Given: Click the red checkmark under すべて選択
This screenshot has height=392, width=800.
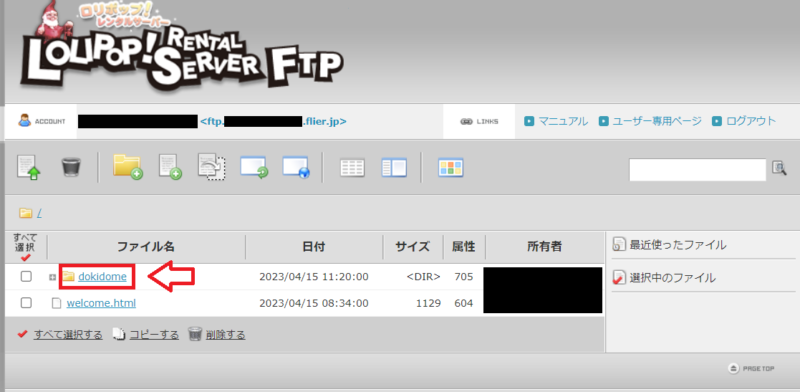Looking at the screenshot, I should click(26, 257).
